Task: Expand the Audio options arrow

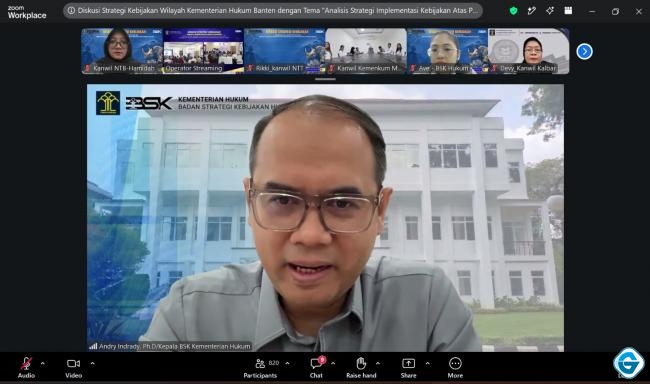Action: (x=43, y=364)
